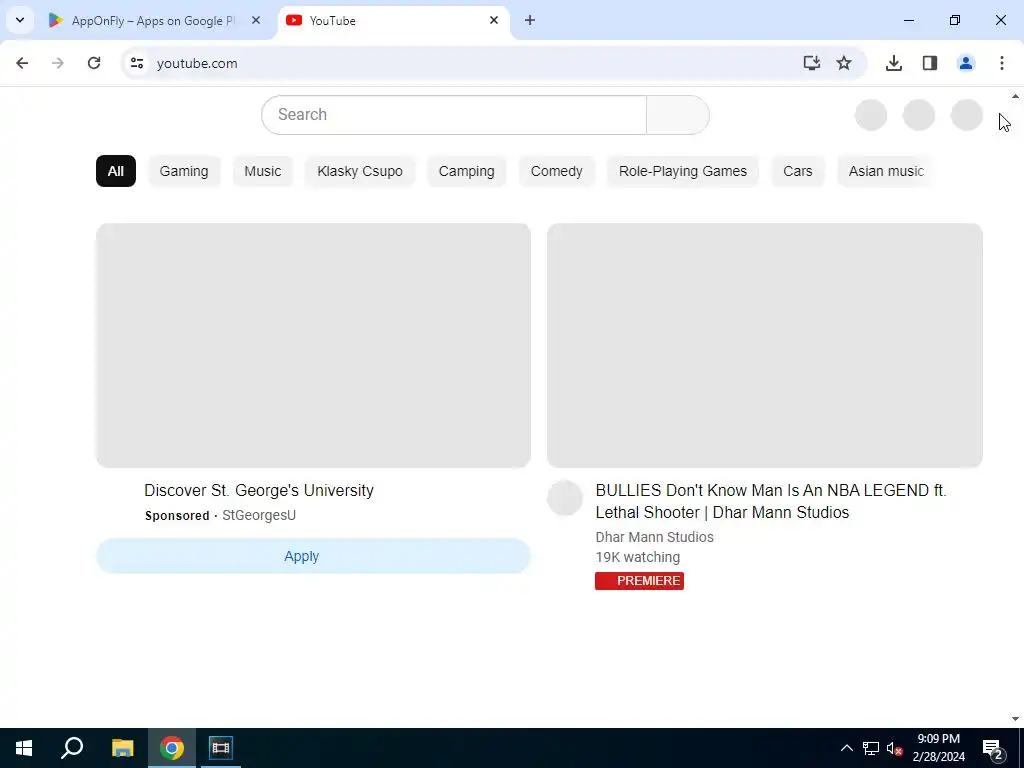Restore down the Chrome window
1024x768 pixels.
955,20
